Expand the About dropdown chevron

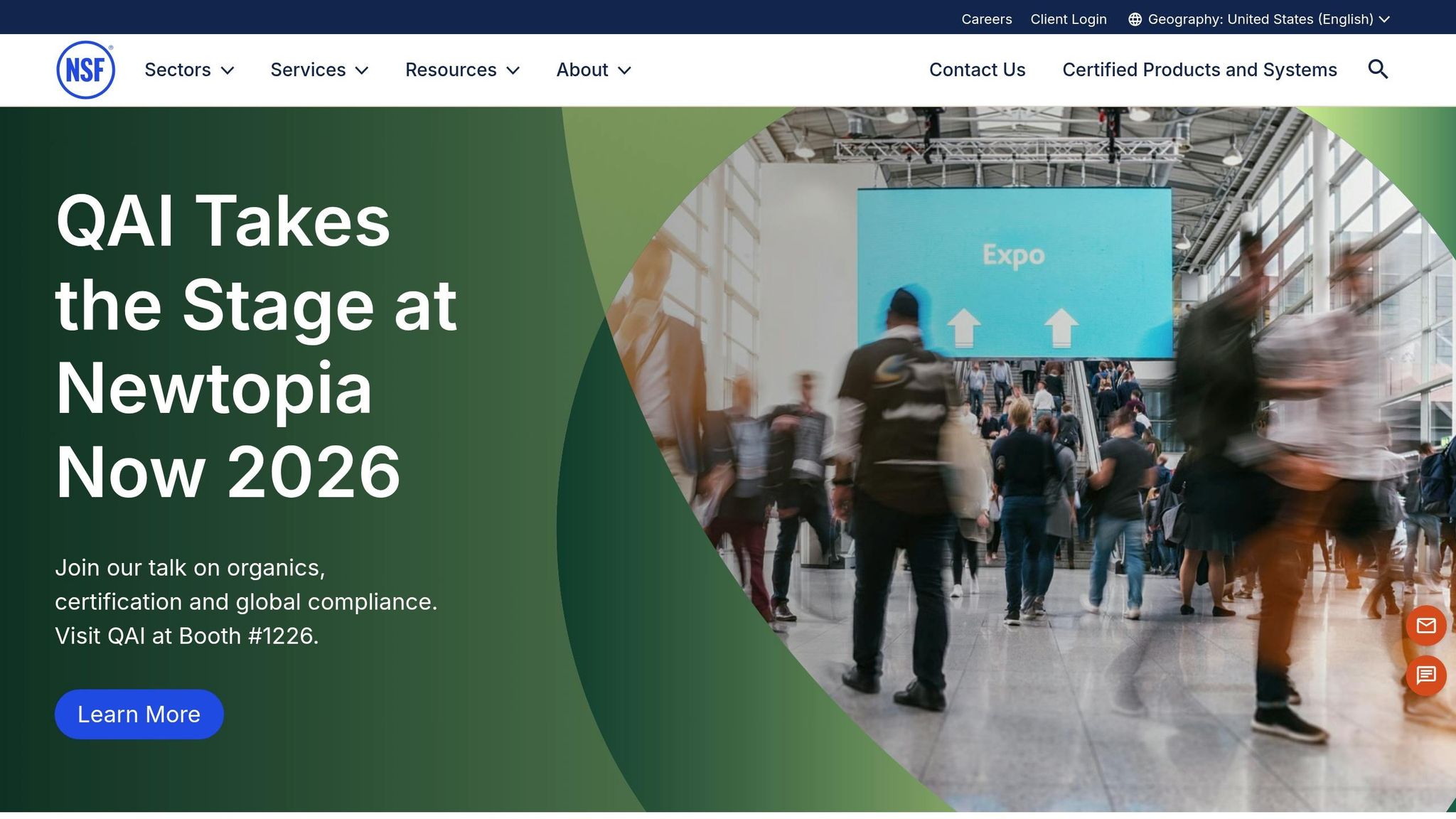[x=625, y=70]
